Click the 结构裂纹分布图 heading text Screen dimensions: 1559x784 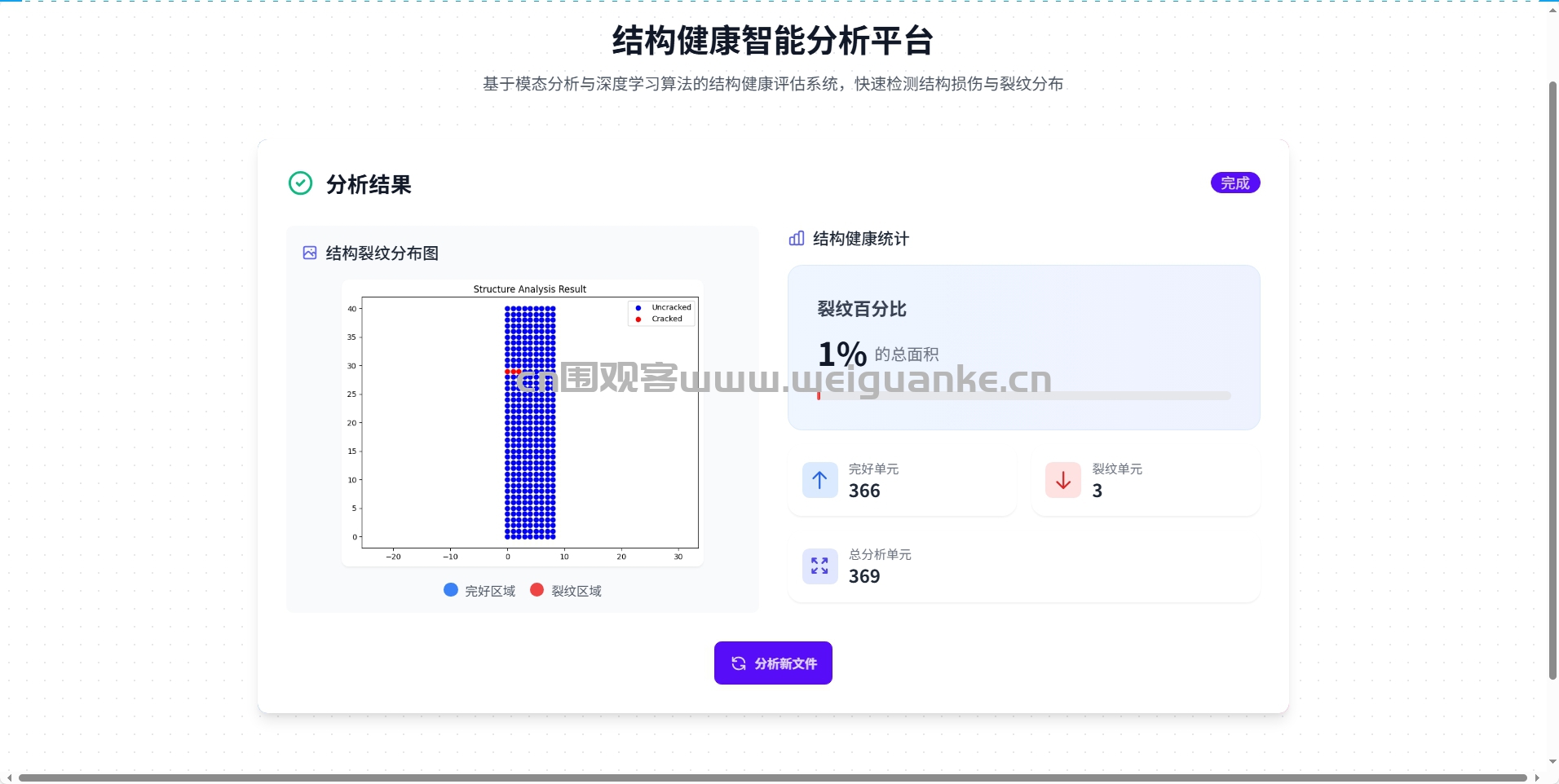click(382, 253)
